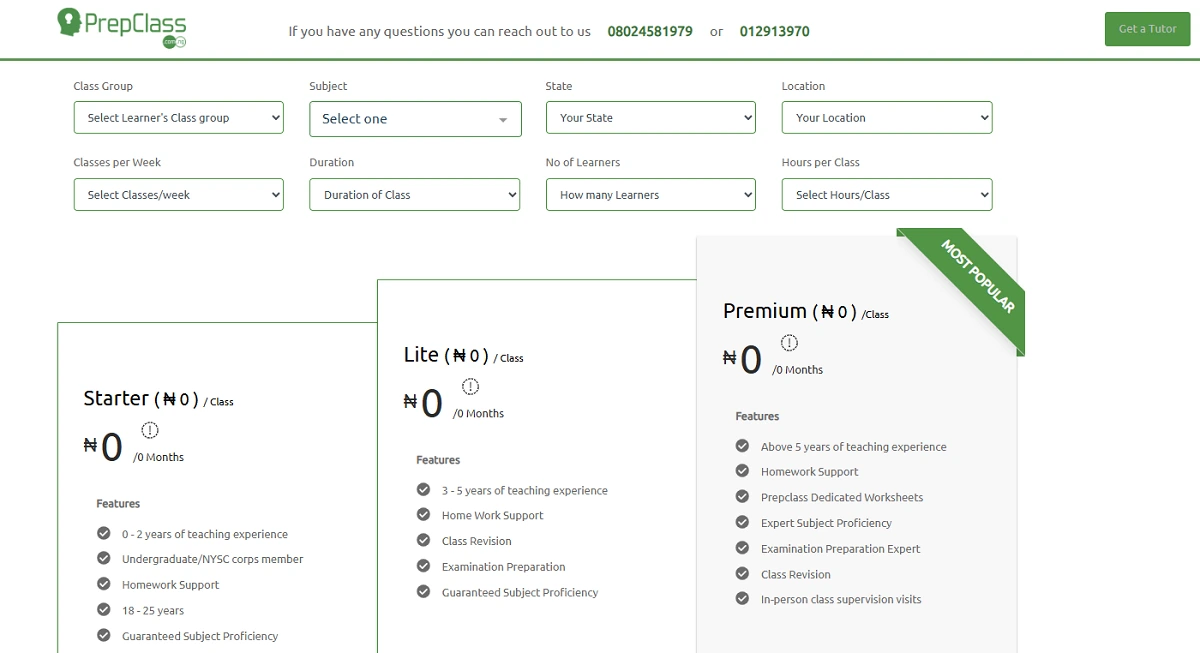Open the Hours per Class dropdown
1200x653 pixels.
[886, 195]
